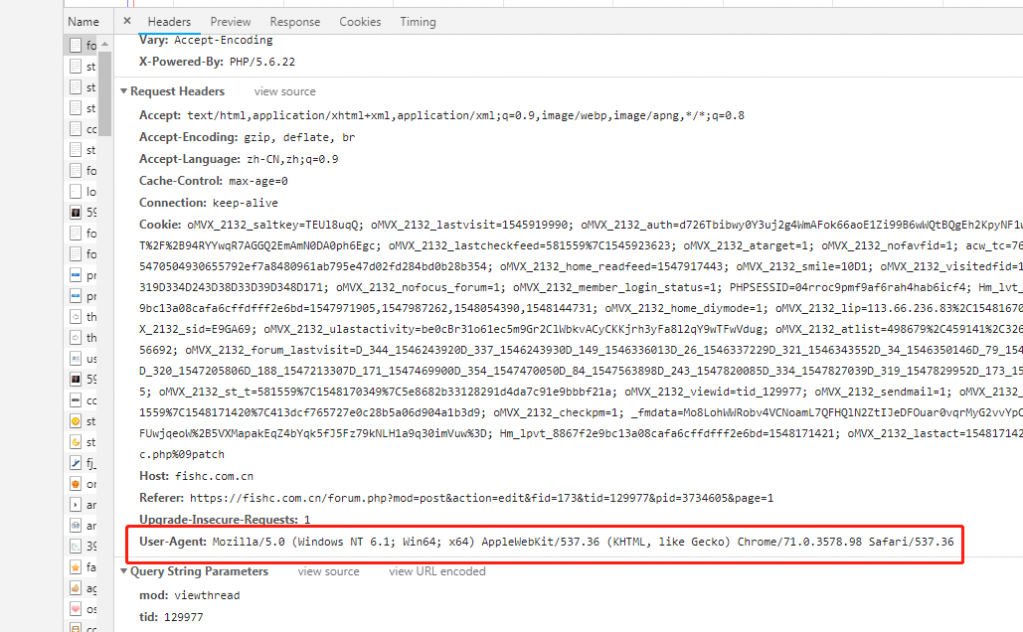Close the request details panel
1023x632 pixels.
(127, 21)
